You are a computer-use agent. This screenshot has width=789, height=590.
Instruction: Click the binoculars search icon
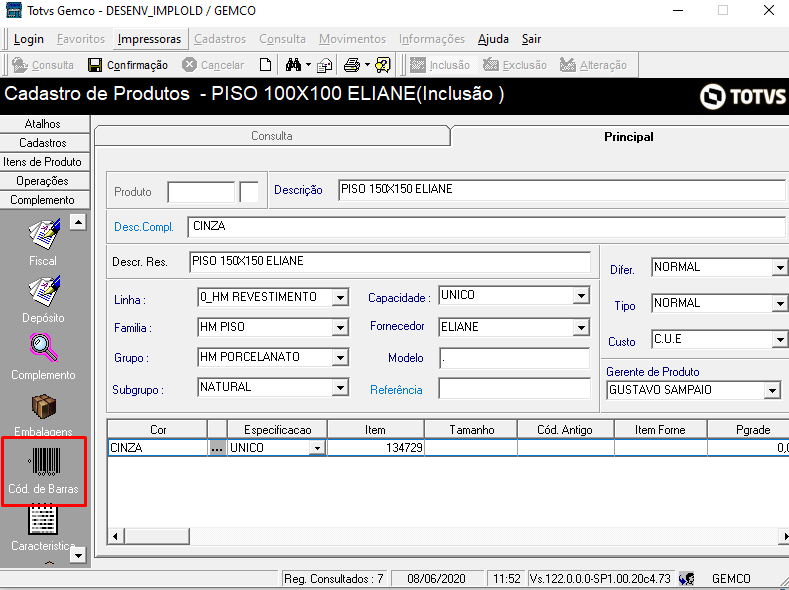293,65
